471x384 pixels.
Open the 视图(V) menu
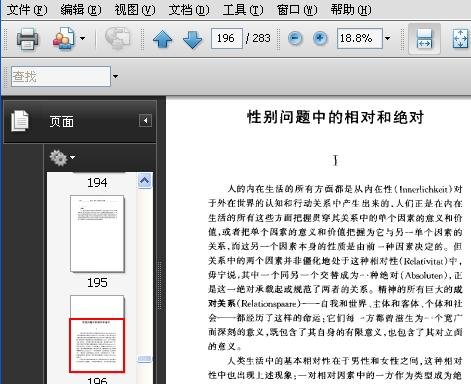pyautogui.click(x=135, y=10)
